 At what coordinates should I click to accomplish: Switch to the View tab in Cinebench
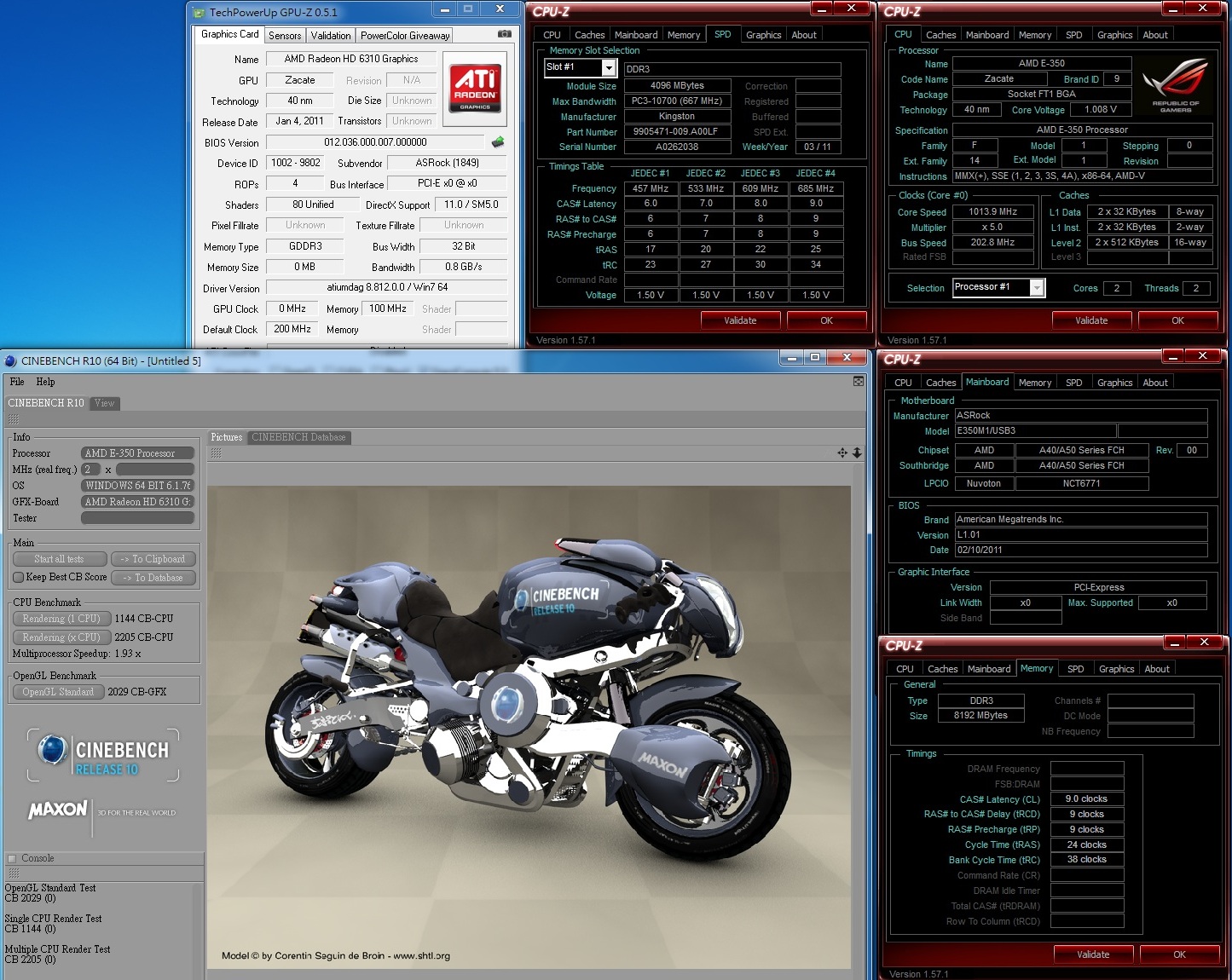tap(104, 403)
